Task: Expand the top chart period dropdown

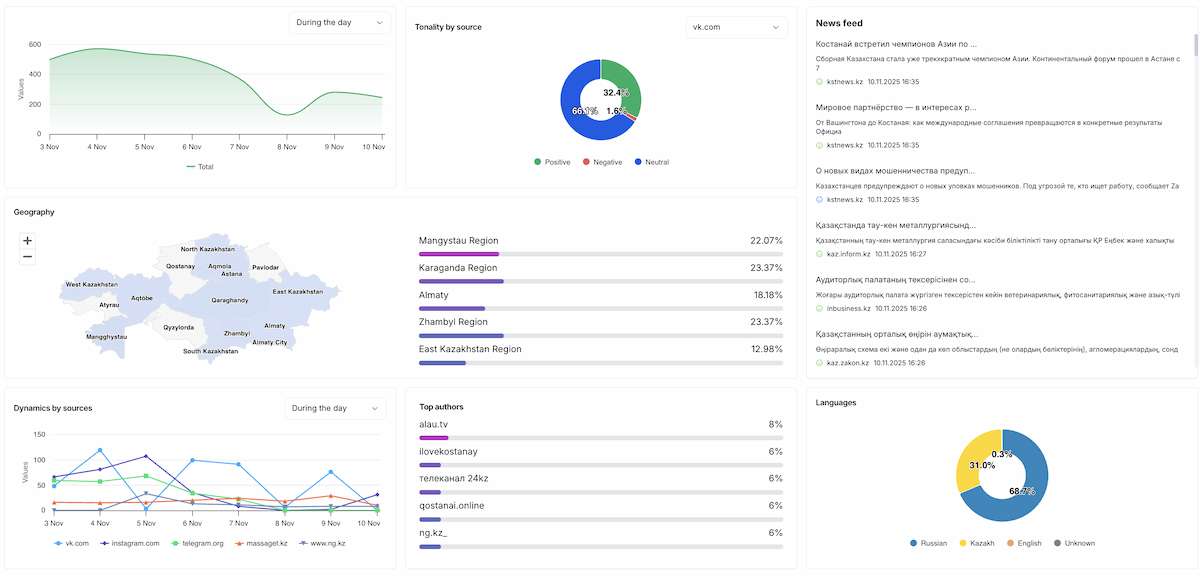Action: click(x=339, y=22)
